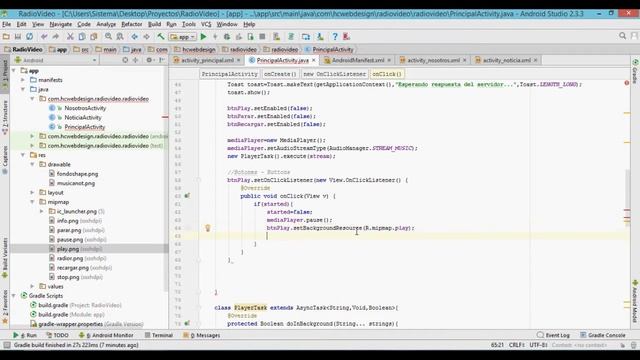Screen dimensions: 640x360
Task: Click the CRLF line separator indicator
Action: tap(516, 345)
